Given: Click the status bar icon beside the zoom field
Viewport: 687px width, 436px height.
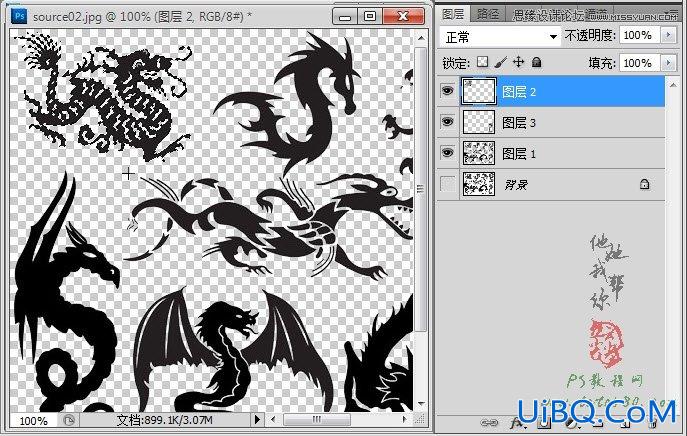Looking at the screenshot, I should click(x=69, y=420).
